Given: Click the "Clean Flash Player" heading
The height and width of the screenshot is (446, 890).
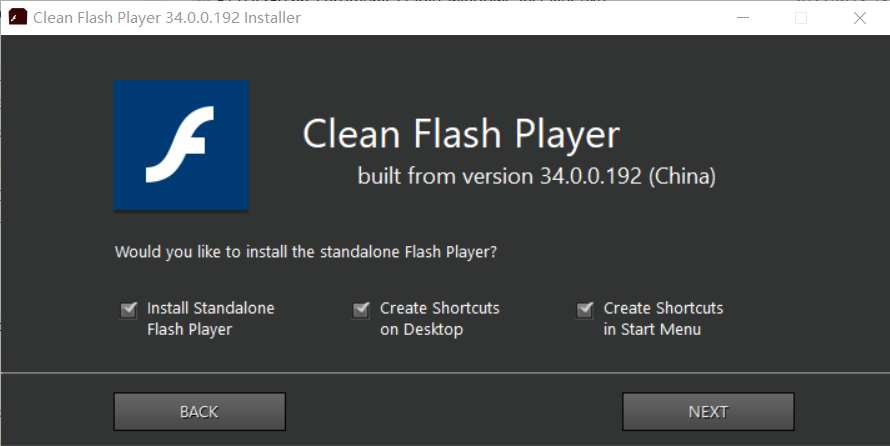Looking at the screenshot, I should coord(461,134).
